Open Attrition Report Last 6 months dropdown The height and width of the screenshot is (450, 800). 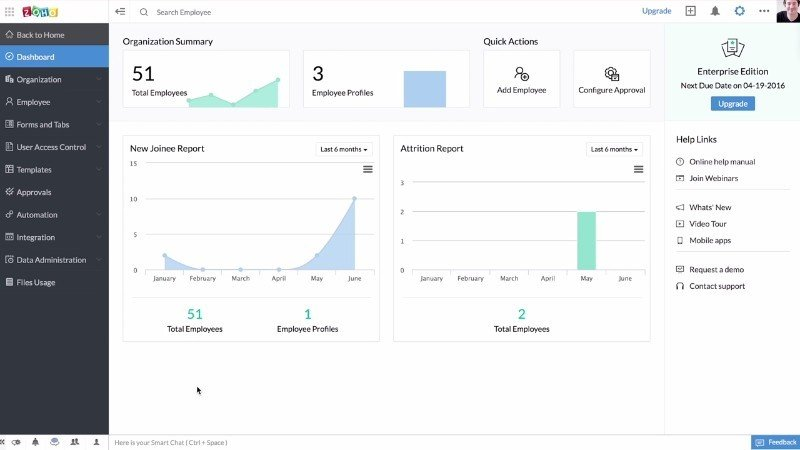point(614,149)
